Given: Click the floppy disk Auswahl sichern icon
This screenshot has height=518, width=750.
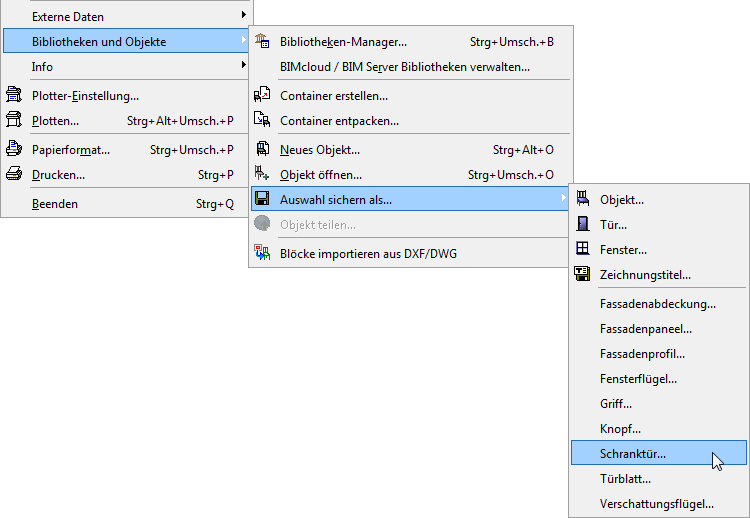Looking at the screenshot, I should click(x=262, y=198).
